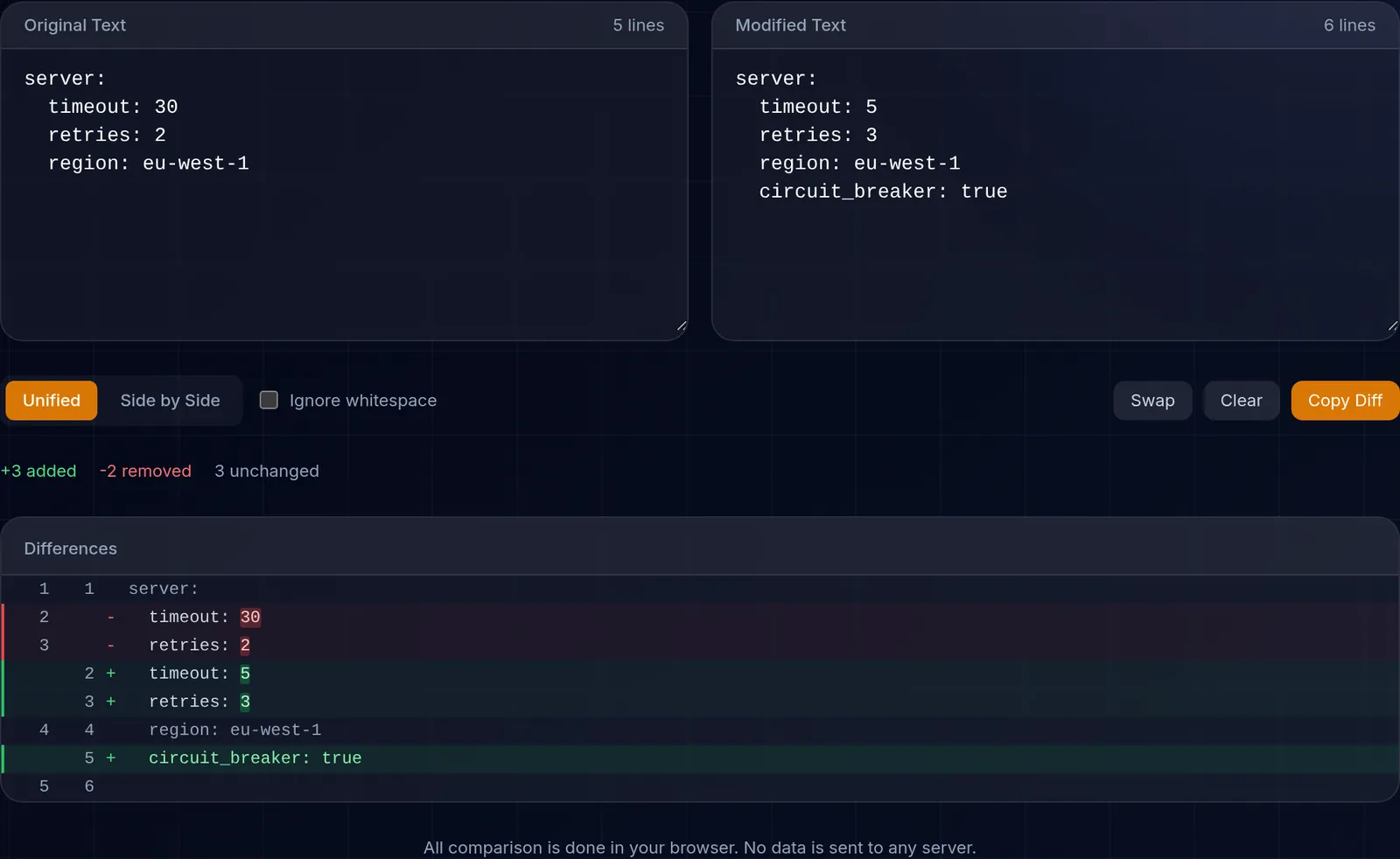Select the unchanged 'region: eu-west-1' diff row
This screenshot has width=1400, height=859.
(x=700, y=730)
